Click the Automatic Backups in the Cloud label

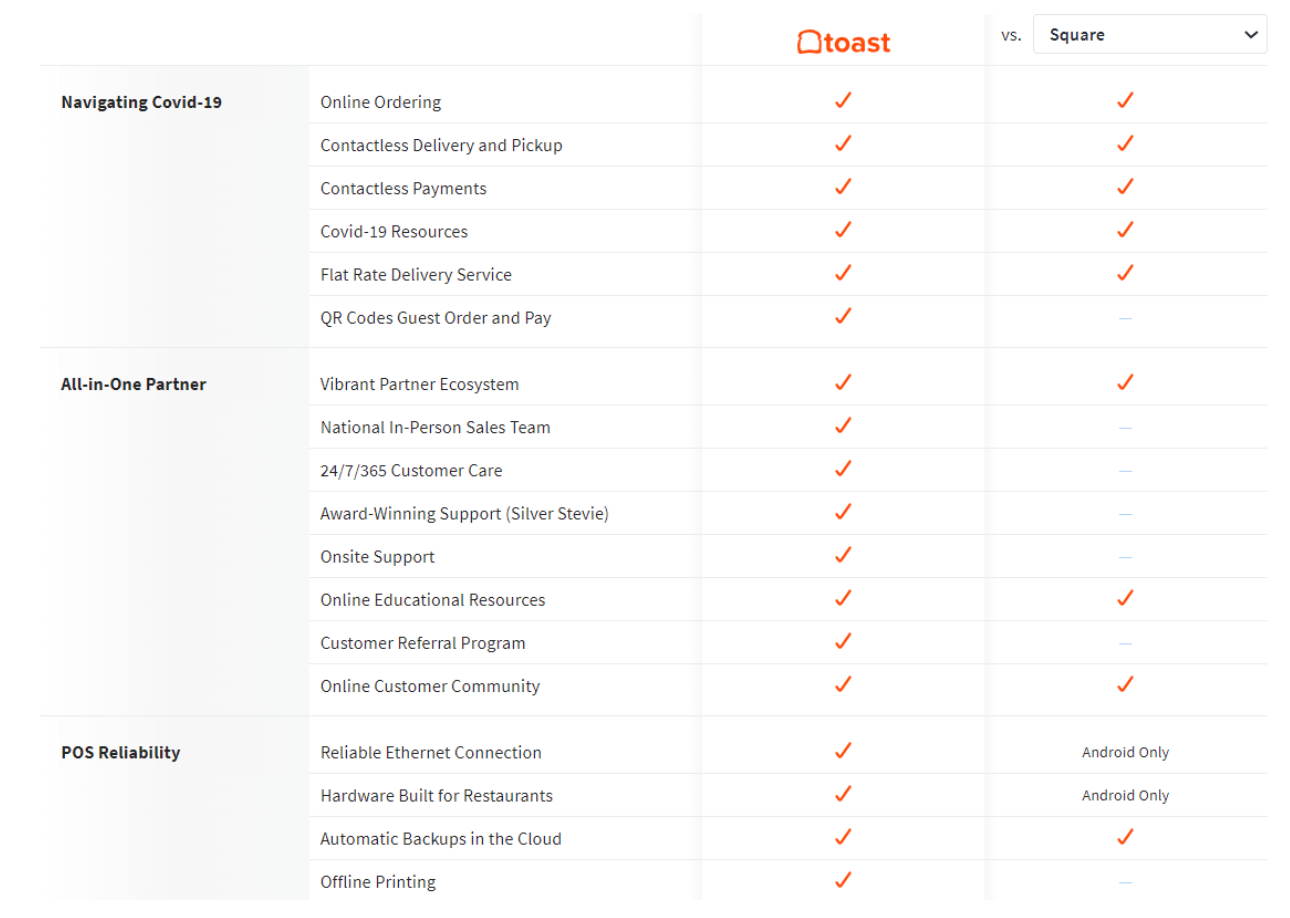point(441,839)
